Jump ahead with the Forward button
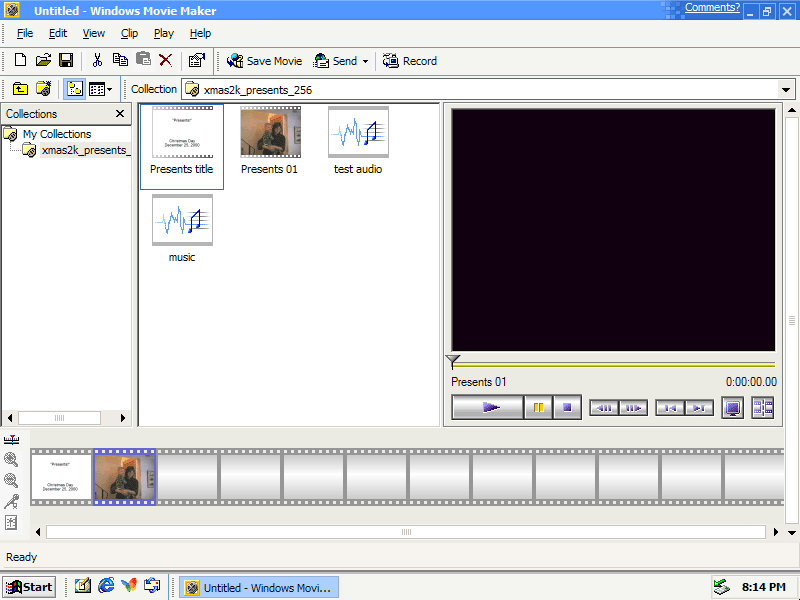 pos(699,408)
